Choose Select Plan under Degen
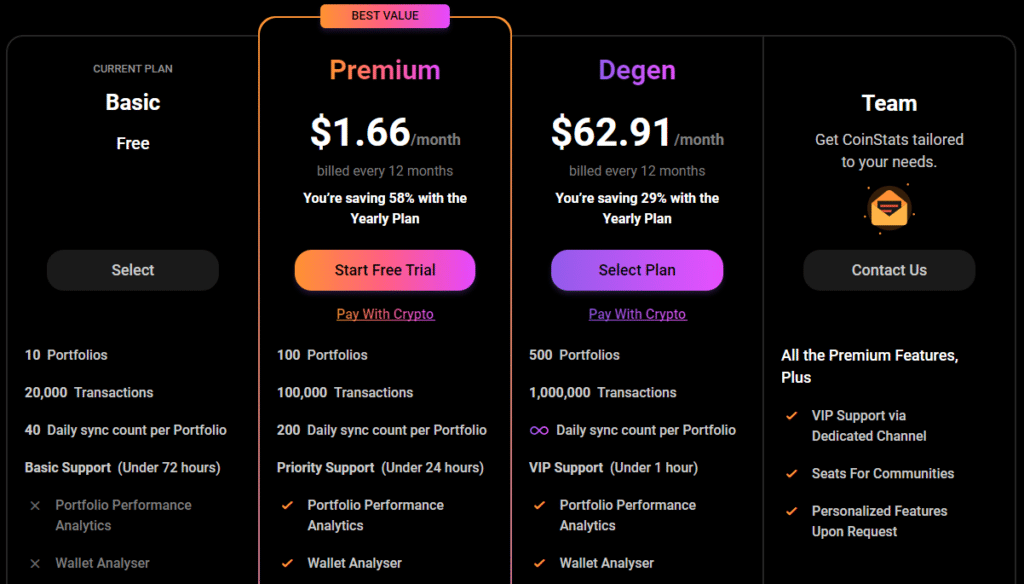1024x584 pixels. (x=637, y=270)
